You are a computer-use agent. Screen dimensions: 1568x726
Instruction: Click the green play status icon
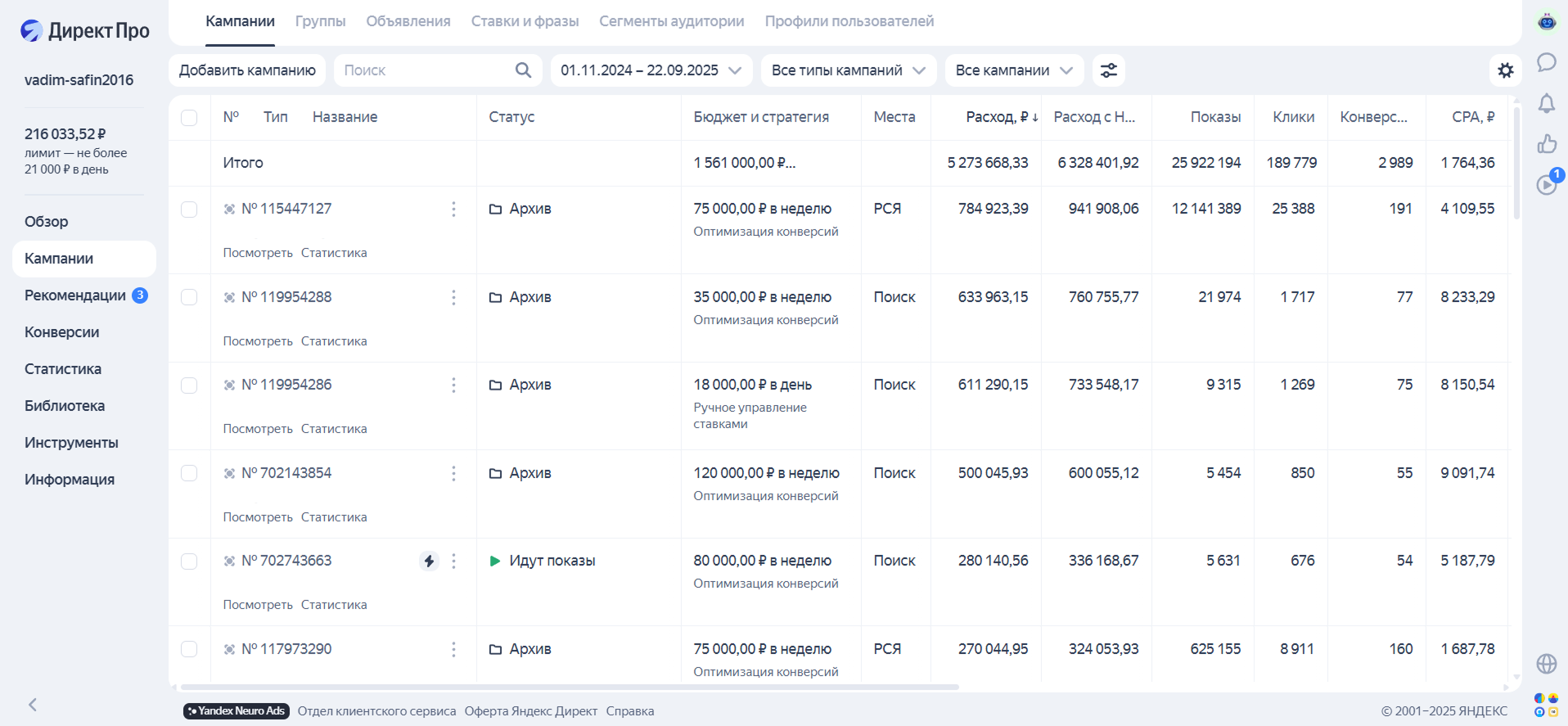point(494,561)
